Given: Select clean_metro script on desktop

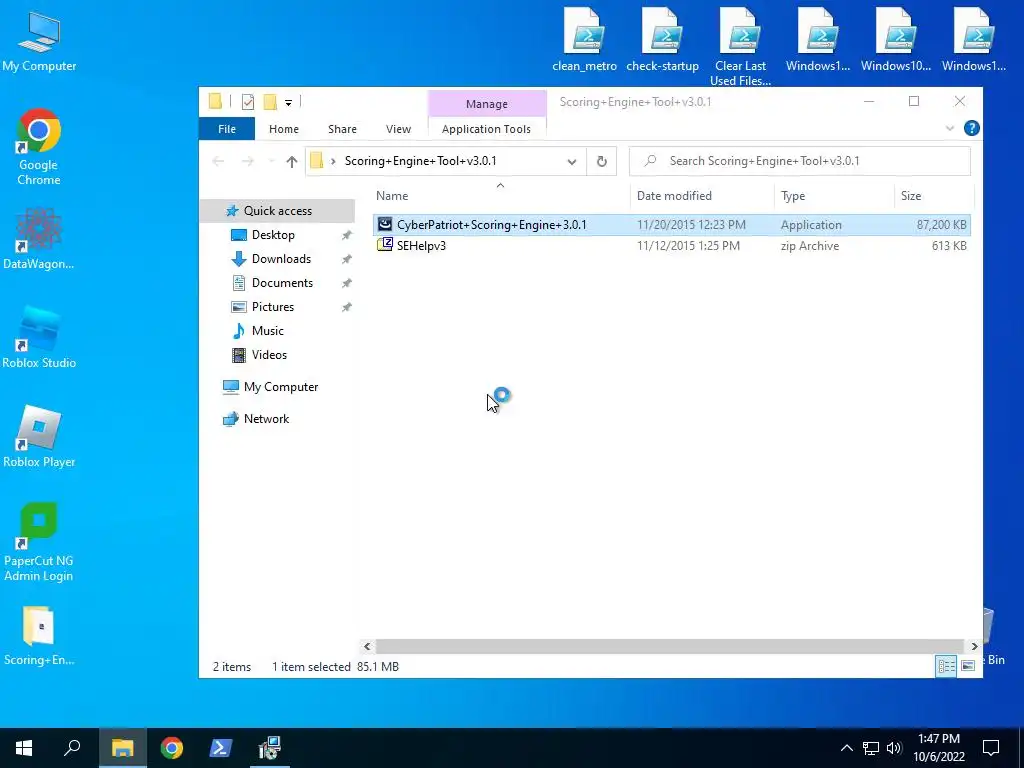Looking at the screenshot, I should click(584, 40).
